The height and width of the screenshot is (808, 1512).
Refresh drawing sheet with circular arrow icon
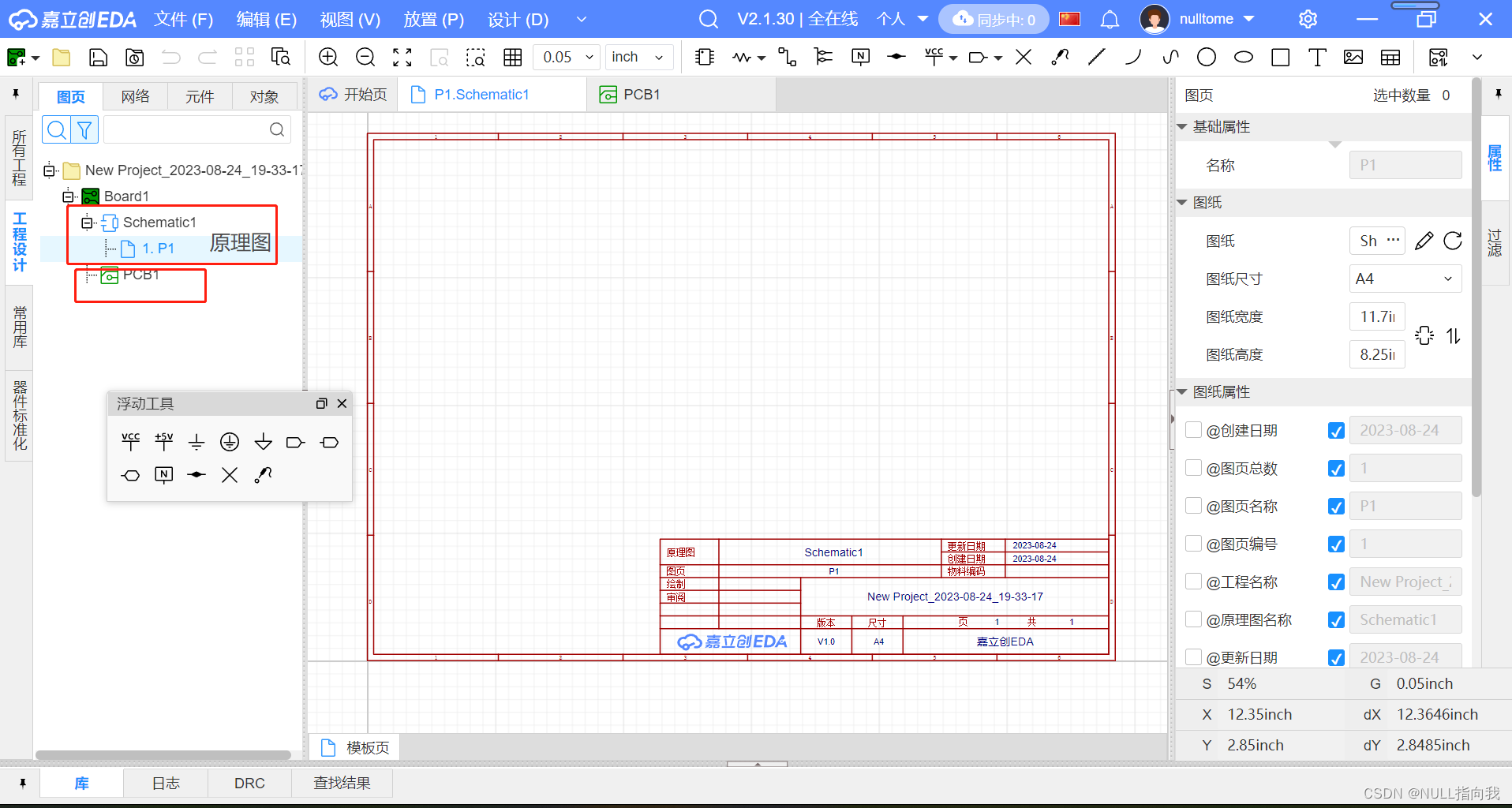tap(1453, 241)
